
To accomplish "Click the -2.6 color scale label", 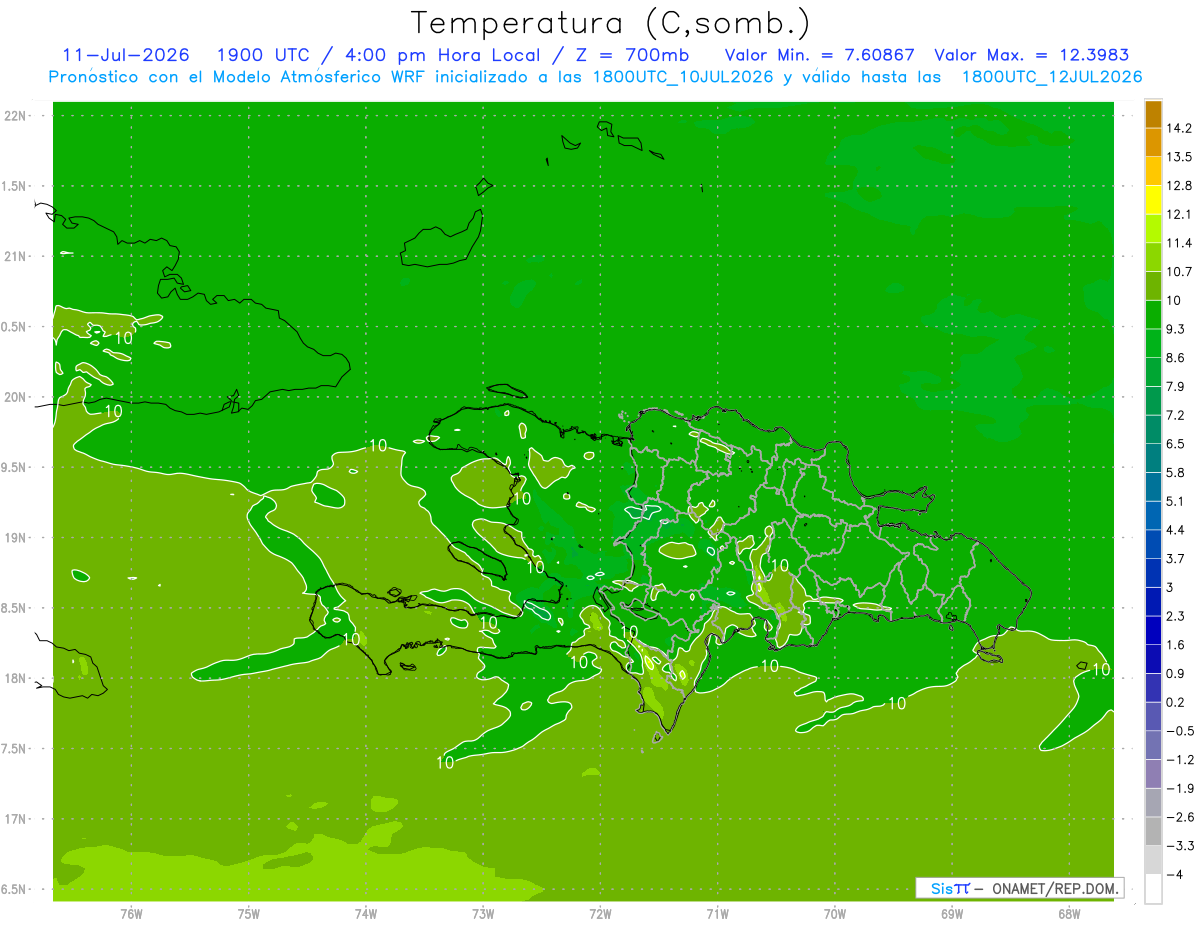I will pos(1179,817).
